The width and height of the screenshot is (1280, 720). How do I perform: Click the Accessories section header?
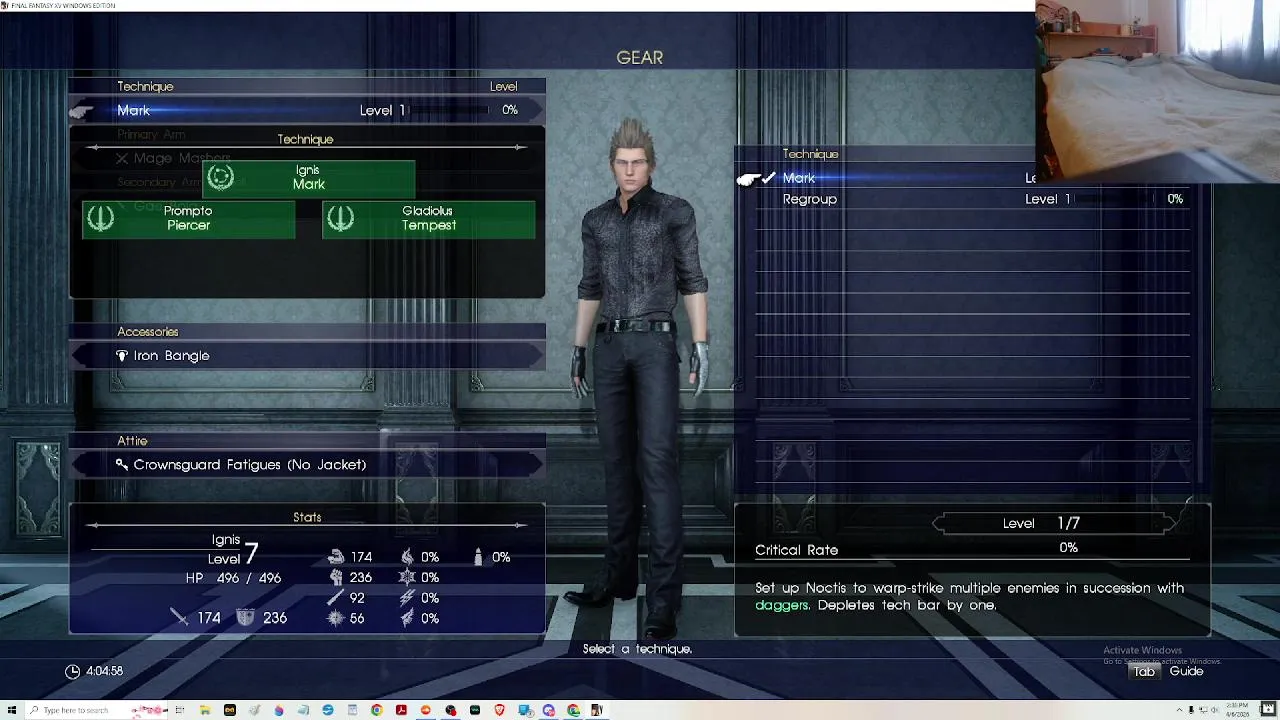(148, 332)
